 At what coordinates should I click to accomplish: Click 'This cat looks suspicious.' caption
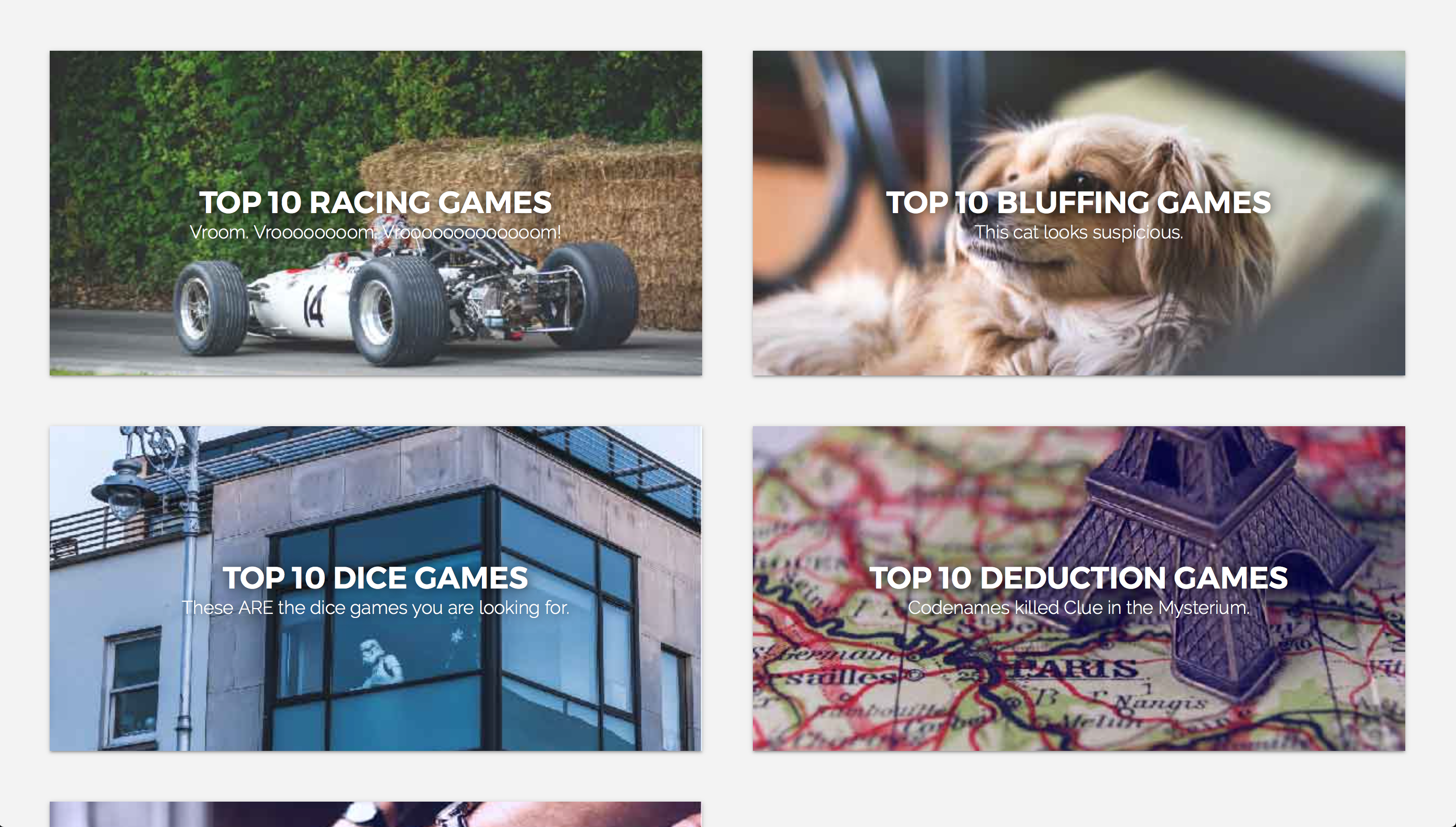click(1079, 232)
